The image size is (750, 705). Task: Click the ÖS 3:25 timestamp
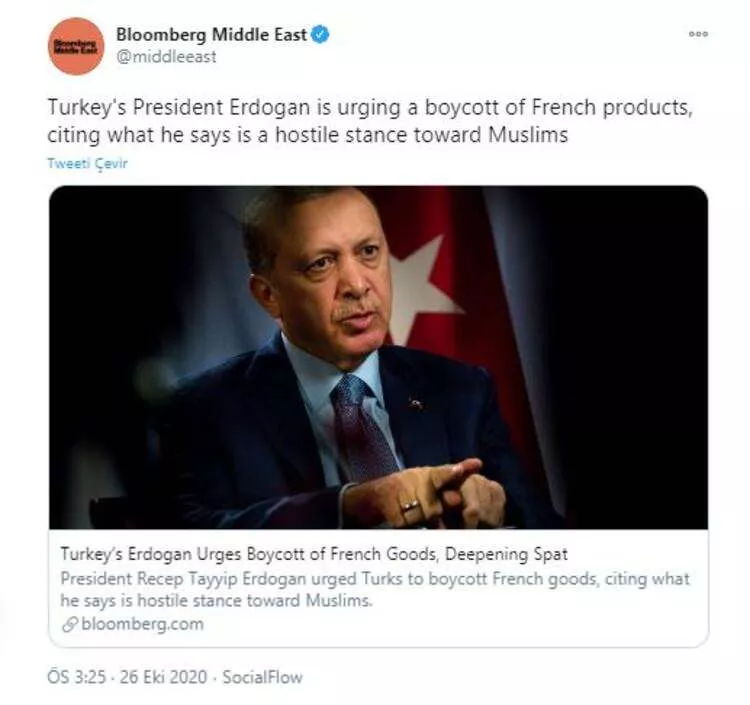[77, 677]
